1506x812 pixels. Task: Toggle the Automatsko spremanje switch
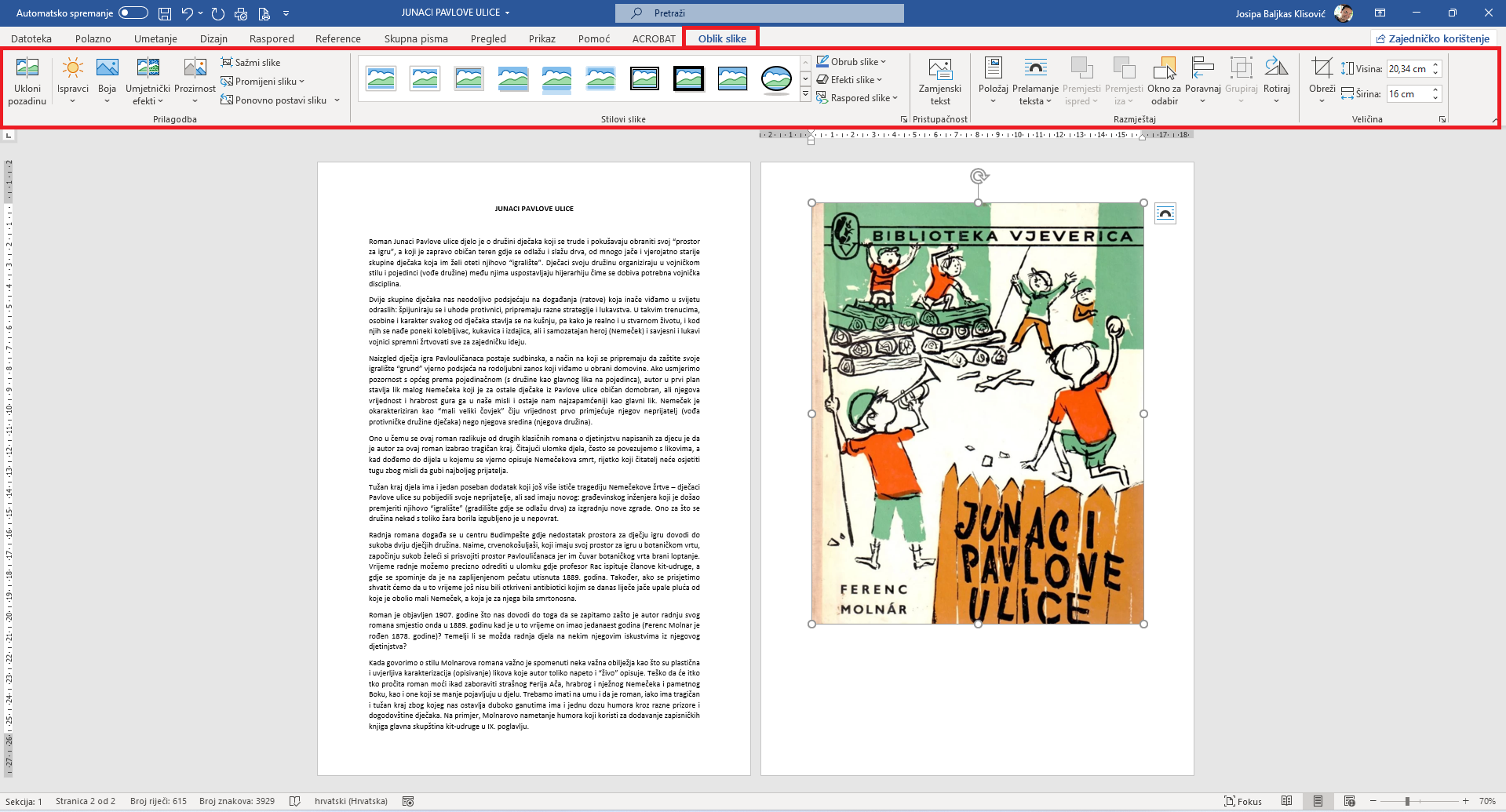pos(133,13)
